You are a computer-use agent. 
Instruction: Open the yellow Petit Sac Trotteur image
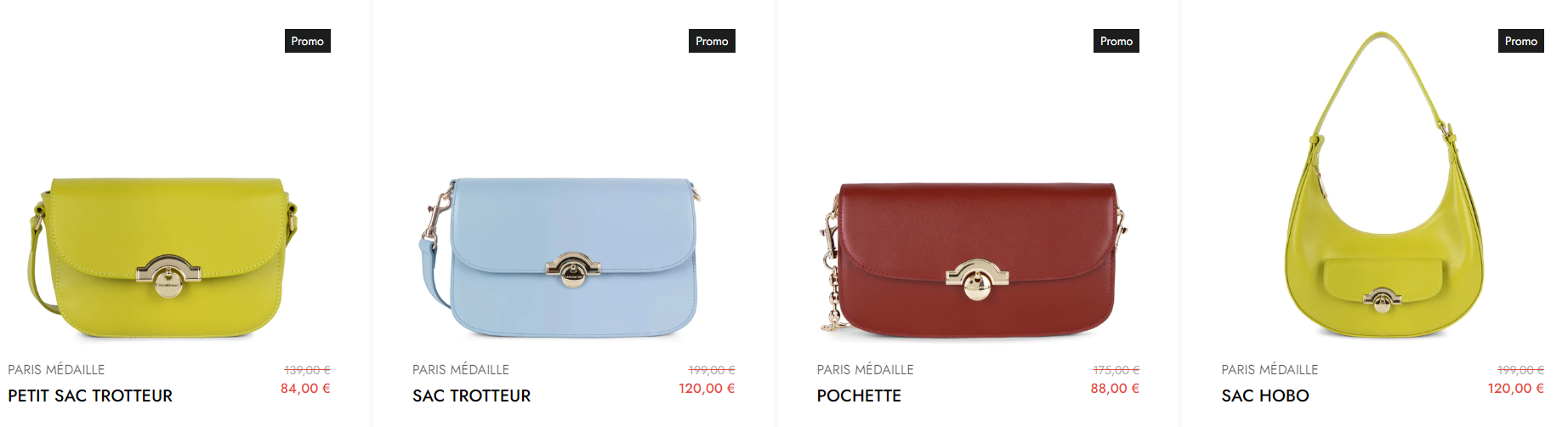click(x=162, y=258)
